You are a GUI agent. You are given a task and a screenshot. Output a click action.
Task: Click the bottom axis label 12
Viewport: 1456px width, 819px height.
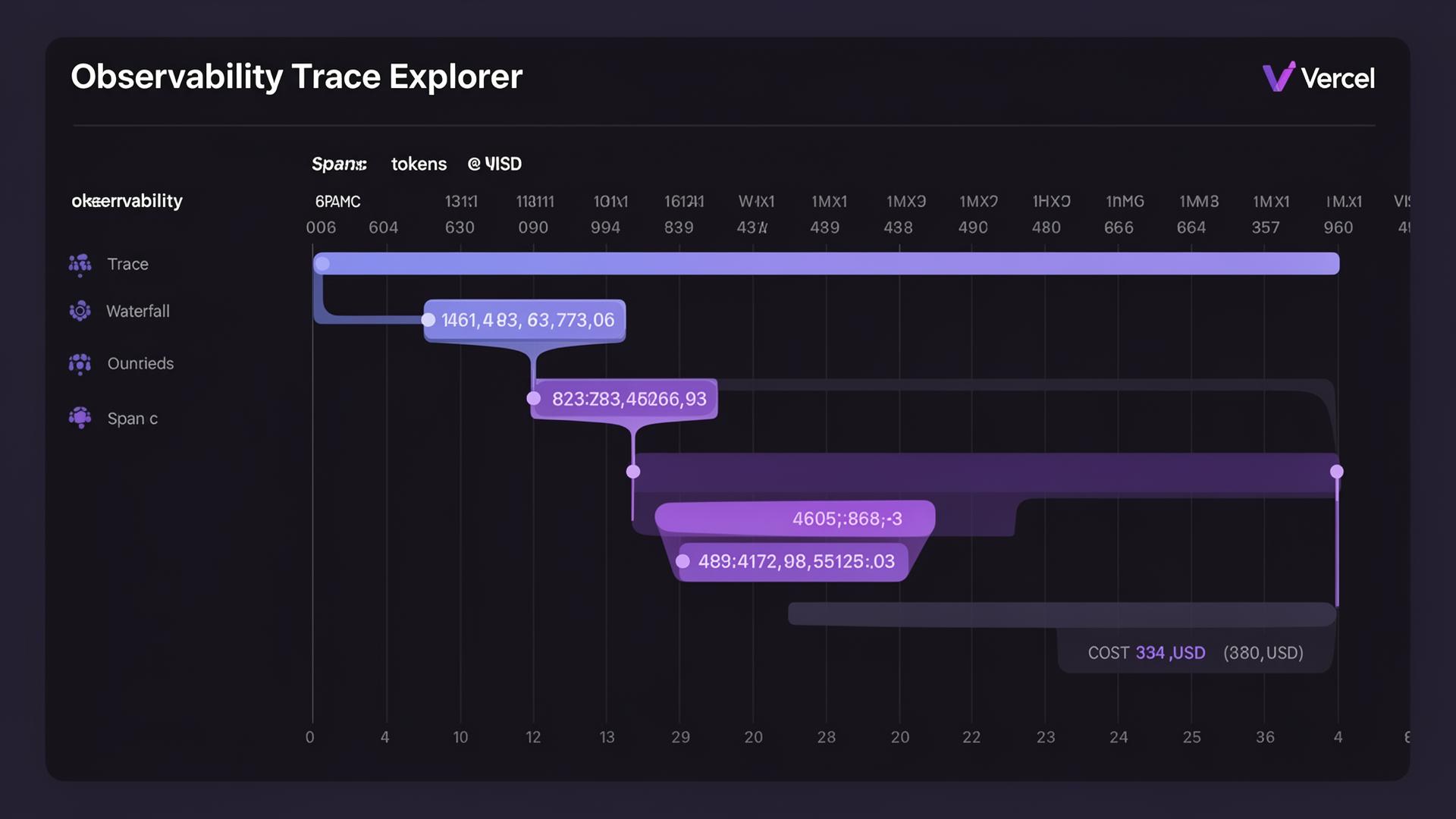click(x=533, y=737)
